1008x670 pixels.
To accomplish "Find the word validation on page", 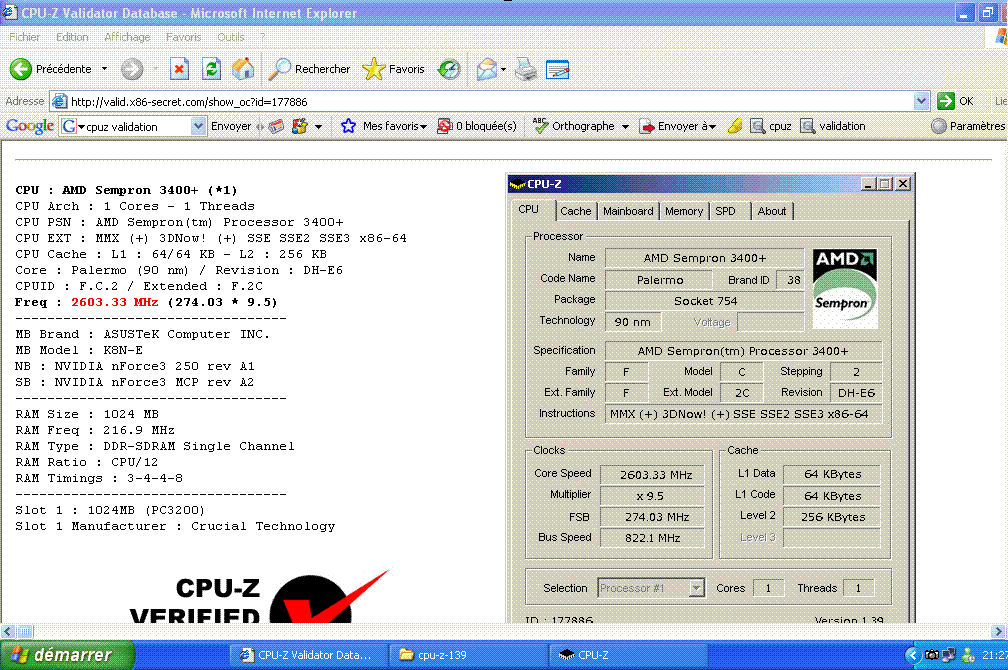I will pyautogui.click(x=833, y=126).
